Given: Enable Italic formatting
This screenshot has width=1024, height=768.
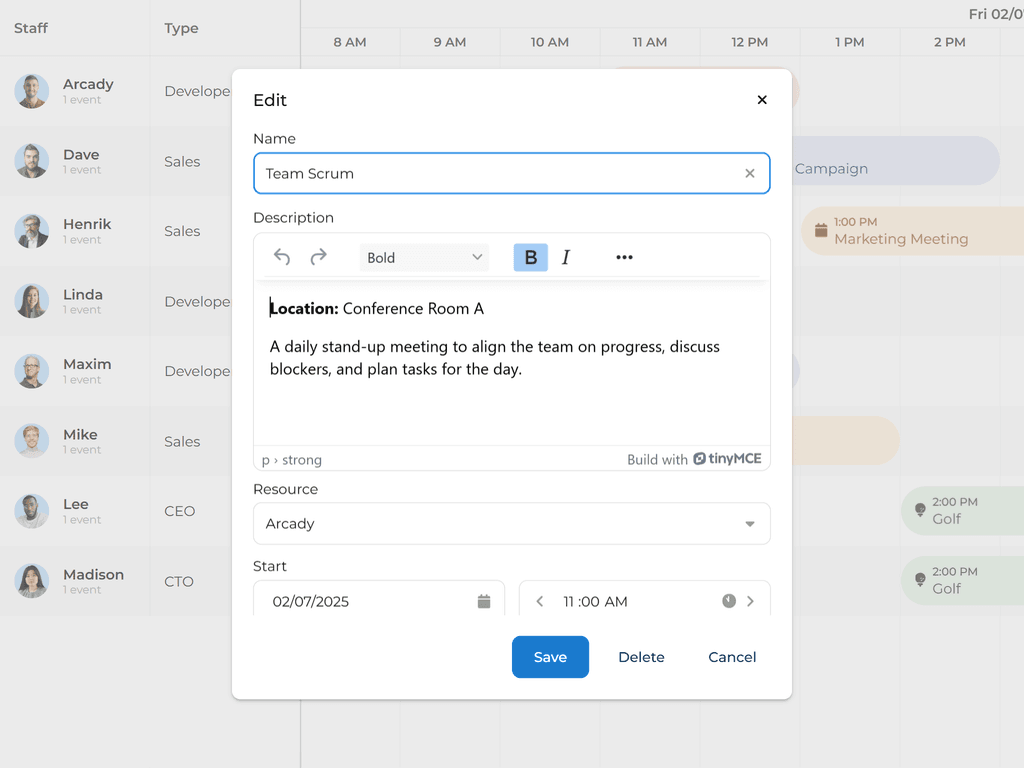Looking at the screenshot, I should tap(566, 257).
